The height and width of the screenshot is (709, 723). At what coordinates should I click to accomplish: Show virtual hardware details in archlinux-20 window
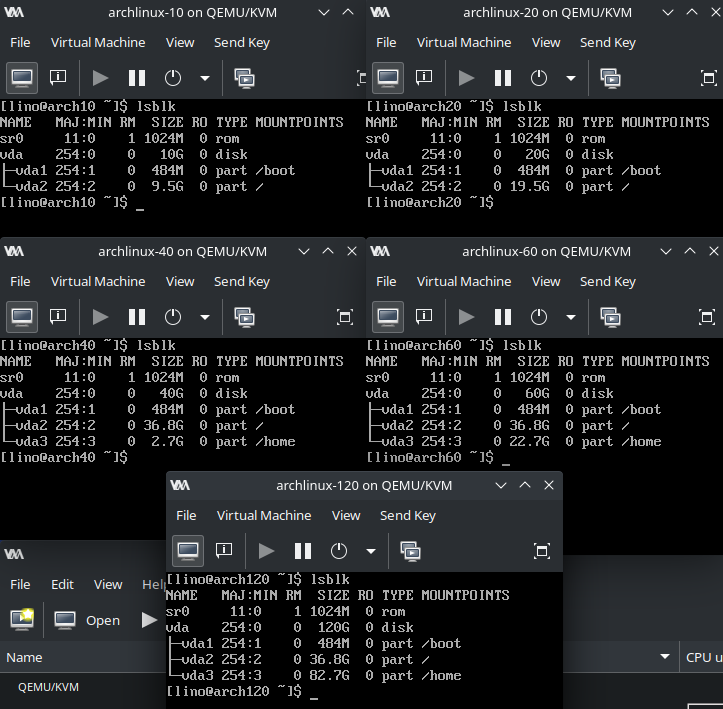[x=424, y=78]
